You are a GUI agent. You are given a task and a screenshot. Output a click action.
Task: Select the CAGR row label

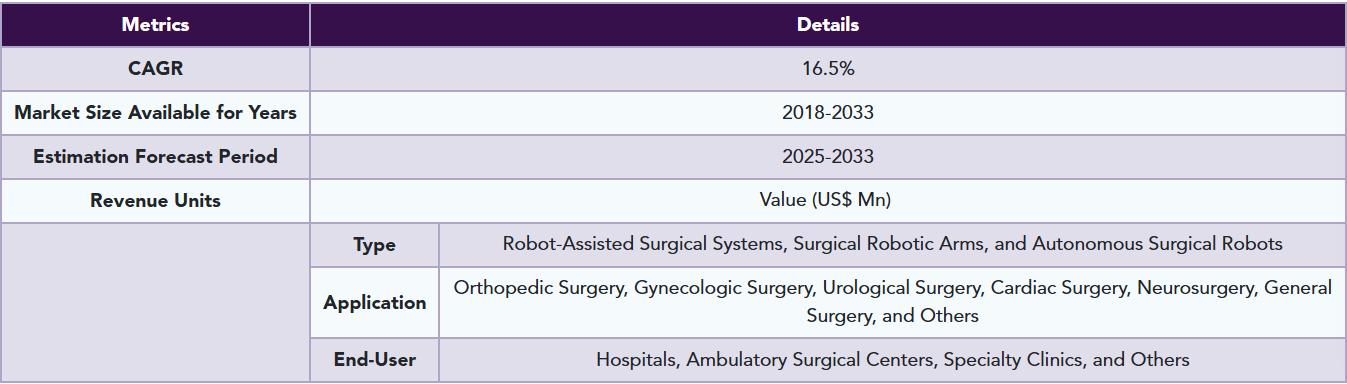[155, 69]
